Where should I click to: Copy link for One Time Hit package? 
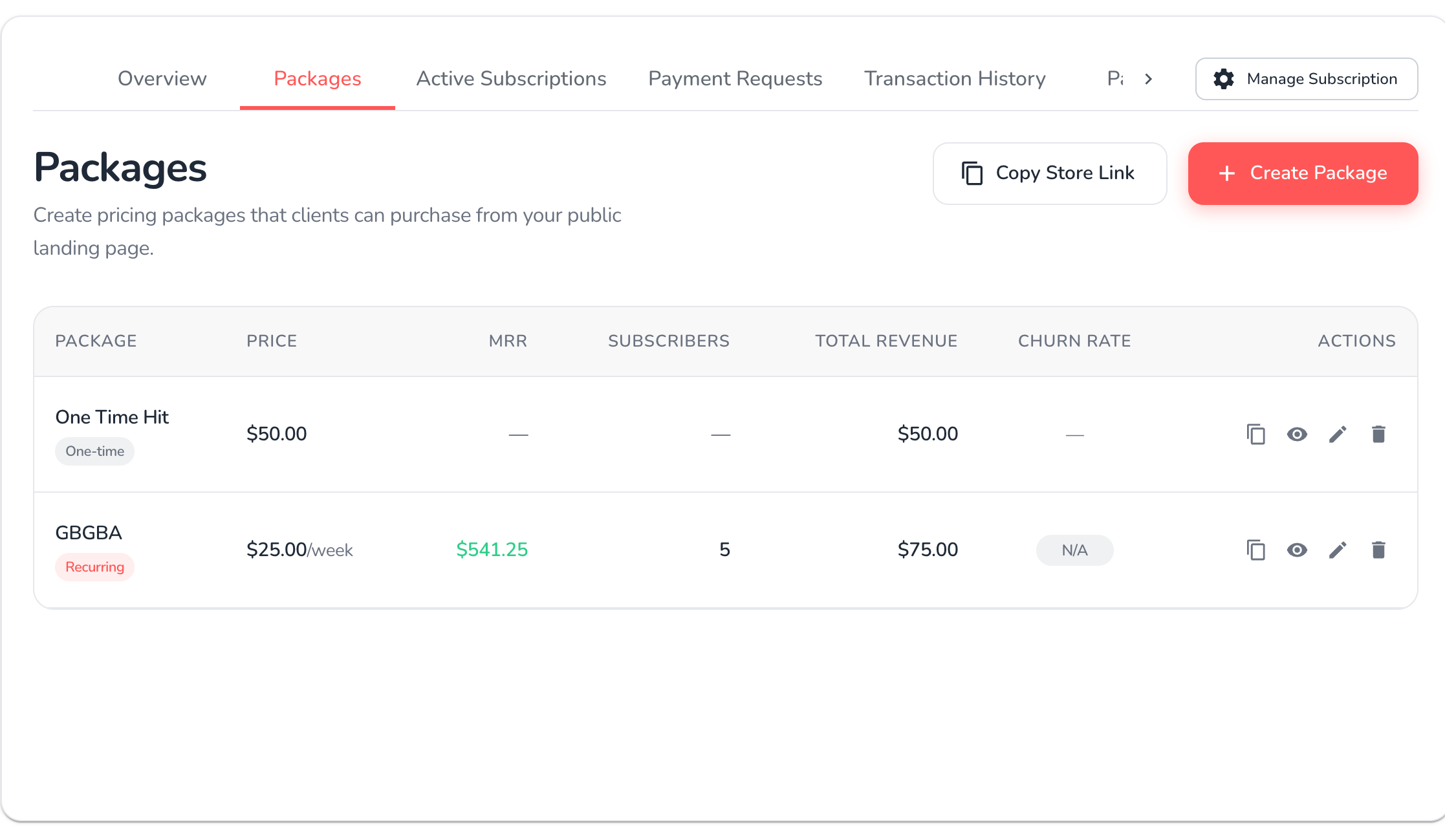tap(1255, 434)
